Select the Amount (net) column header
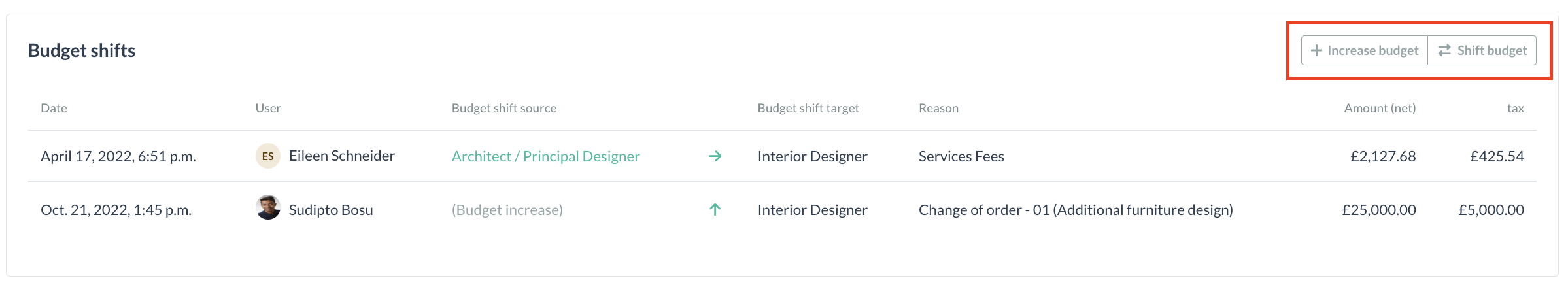 coord(1380,109)
